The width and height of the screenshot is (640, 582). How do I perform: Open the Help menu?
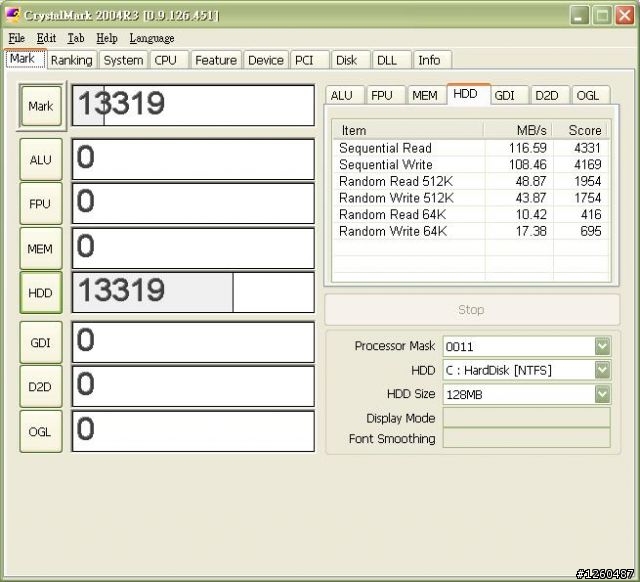[107, 38]
